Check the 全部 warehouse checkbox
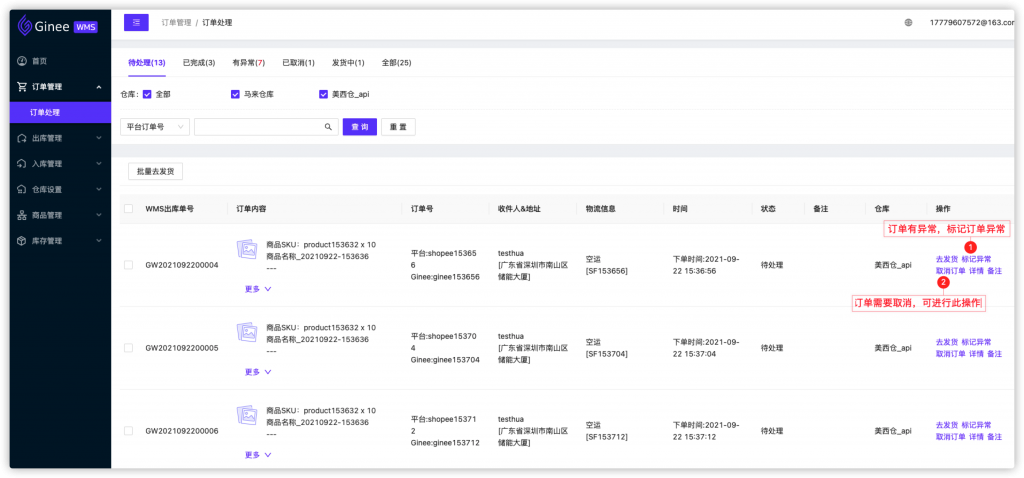The image size is (1024, 478). tap(147, 94)
